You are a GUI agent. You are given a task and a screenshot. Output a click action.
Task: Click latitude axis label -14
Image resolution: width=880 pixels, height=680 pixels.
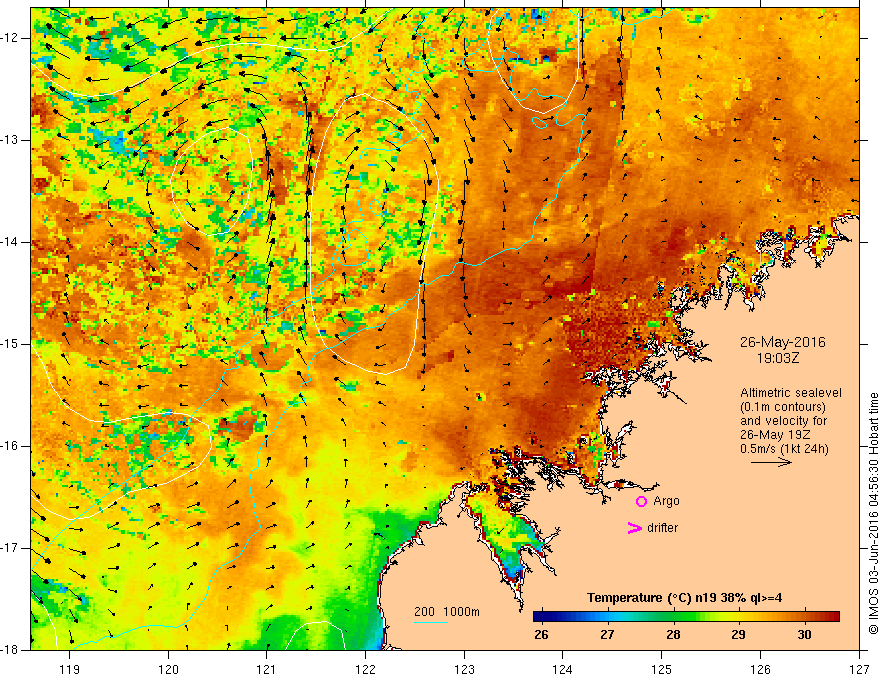pyautogui.click(x=10, y=242)
